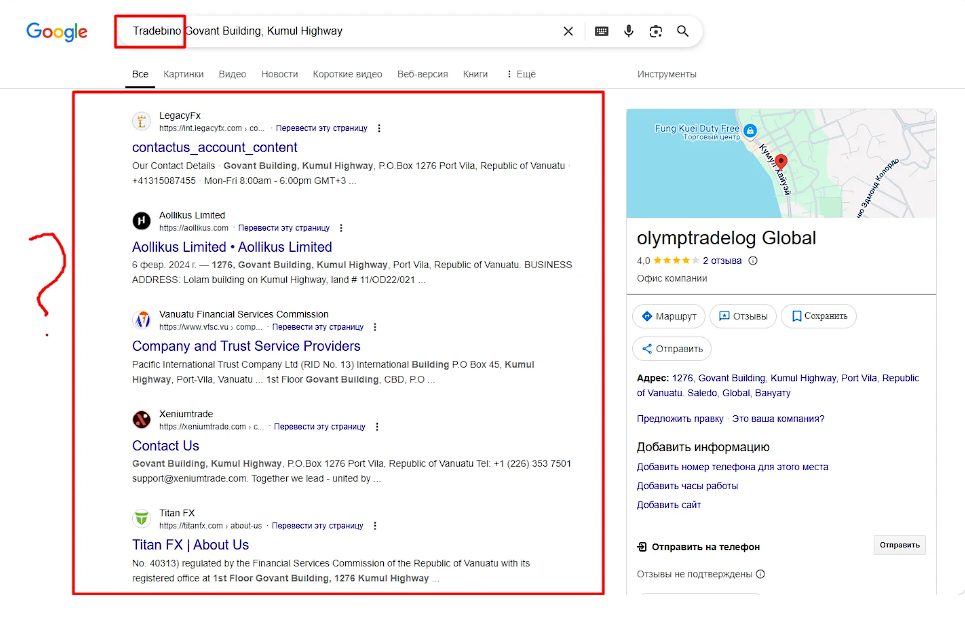Start voice search with microphone icon
Screen dimensions: 965x641
coord(628,31)
